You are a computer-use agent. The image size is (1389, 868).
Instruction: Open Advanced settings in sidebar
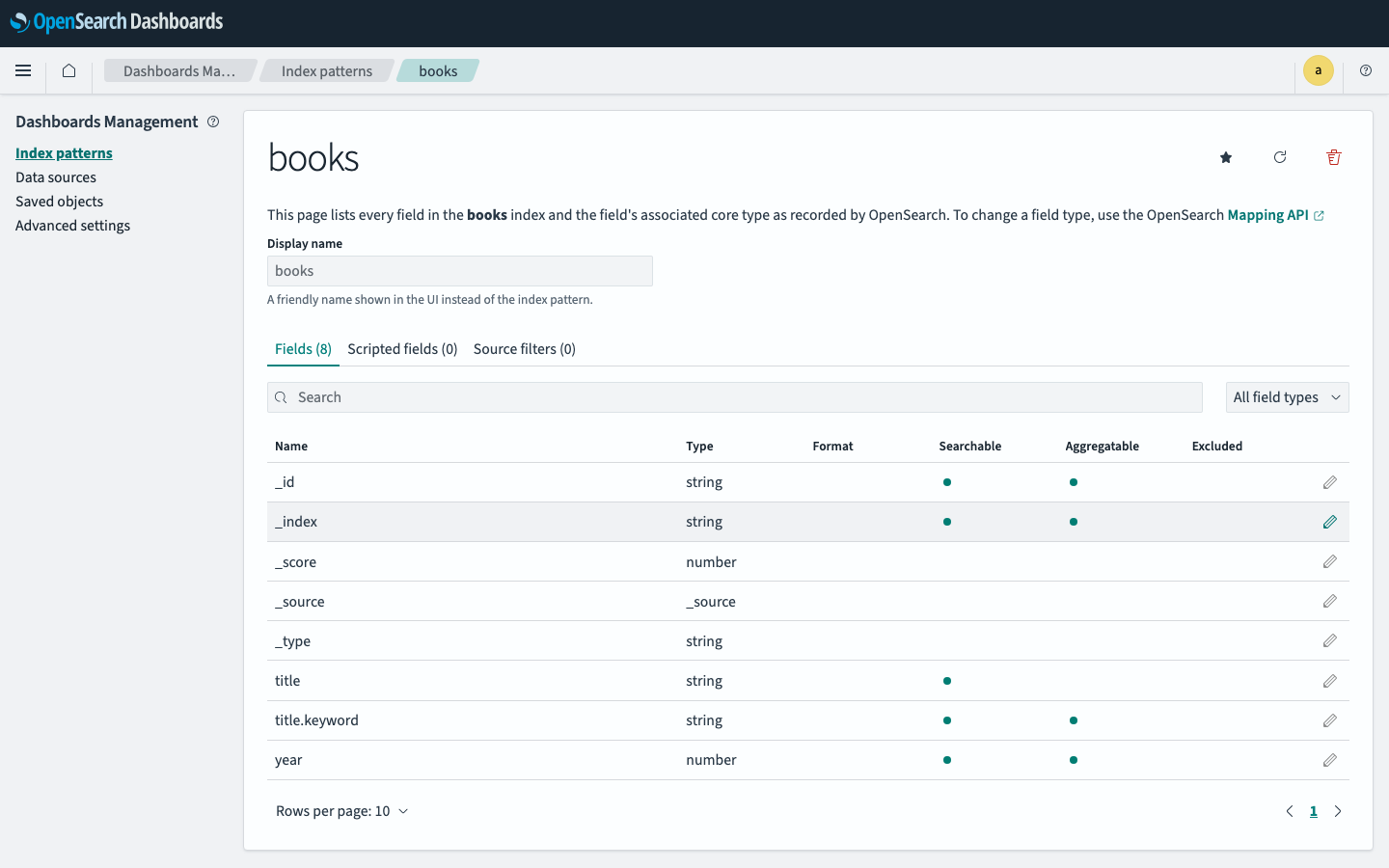(72, 226)
